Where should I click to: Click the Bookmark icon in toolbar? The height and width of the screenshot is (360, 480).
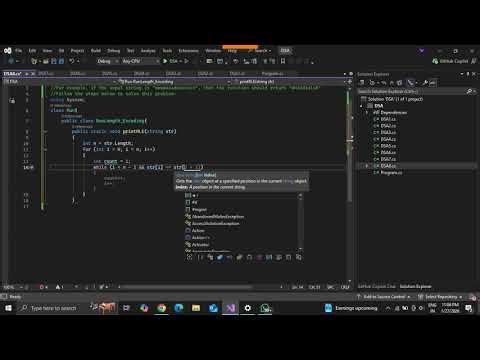(x=283, y=61)
